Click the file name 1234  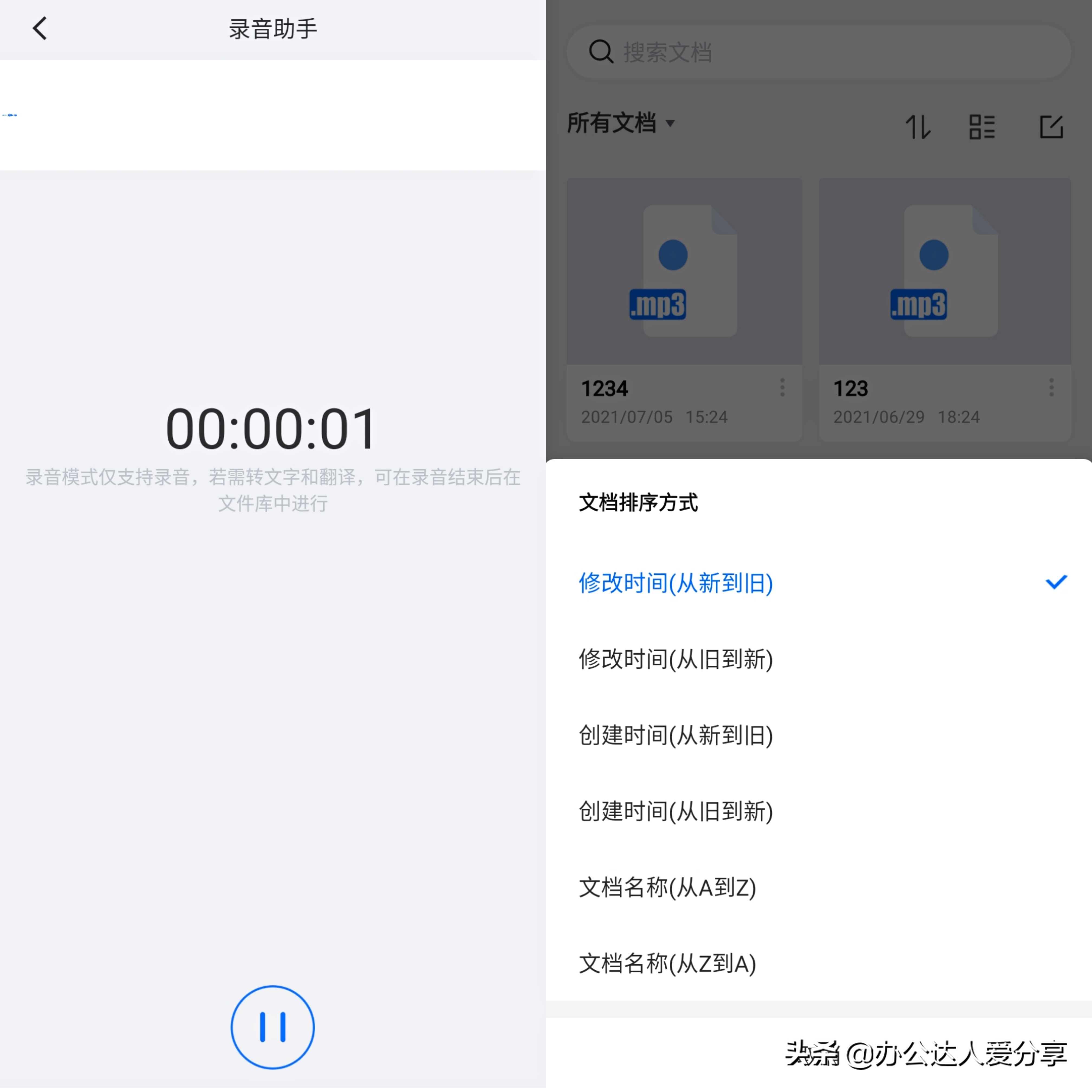(x=604, y=388)
